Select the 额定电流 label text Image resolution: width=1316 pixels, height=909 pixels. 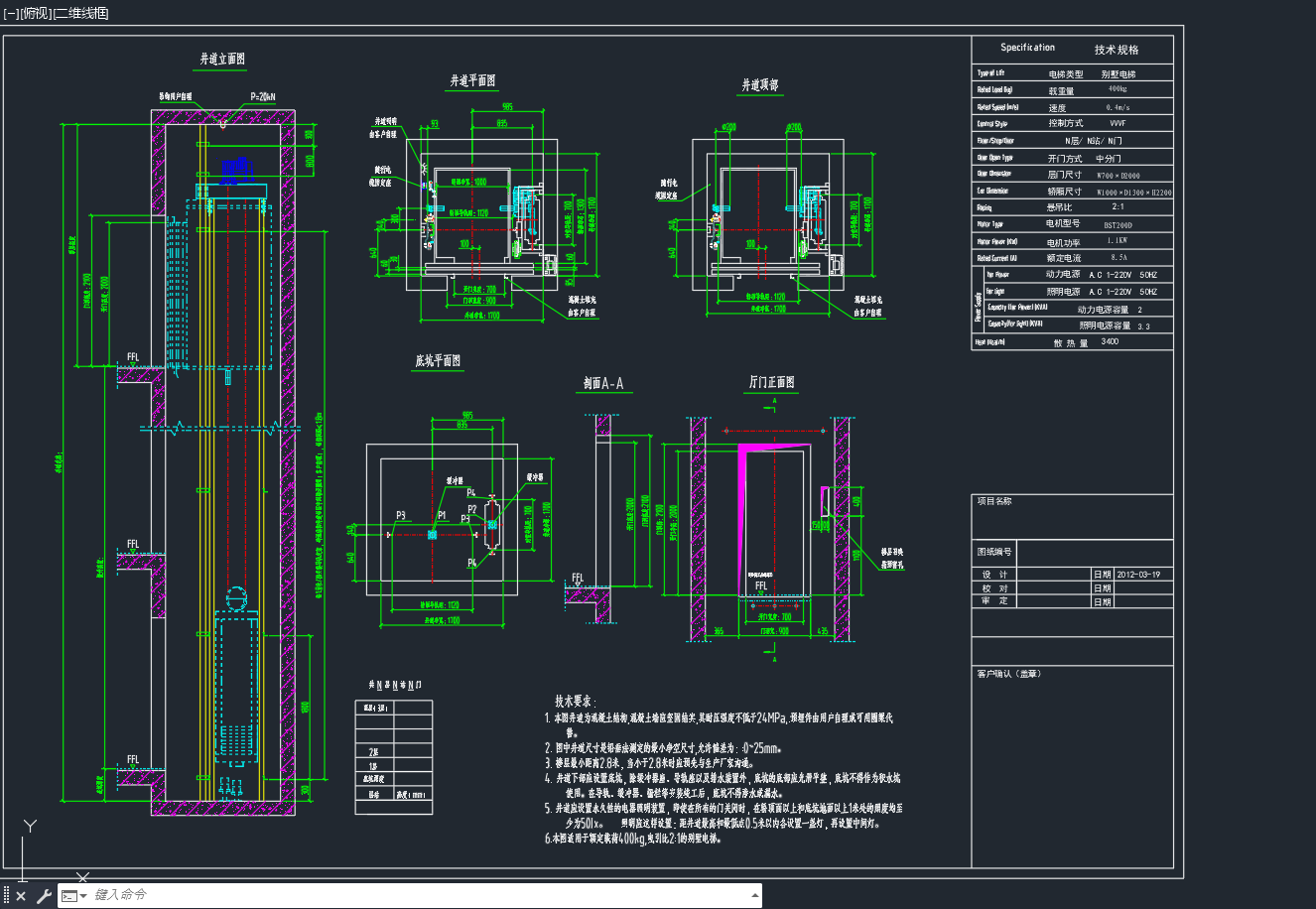coord(1064,258)
